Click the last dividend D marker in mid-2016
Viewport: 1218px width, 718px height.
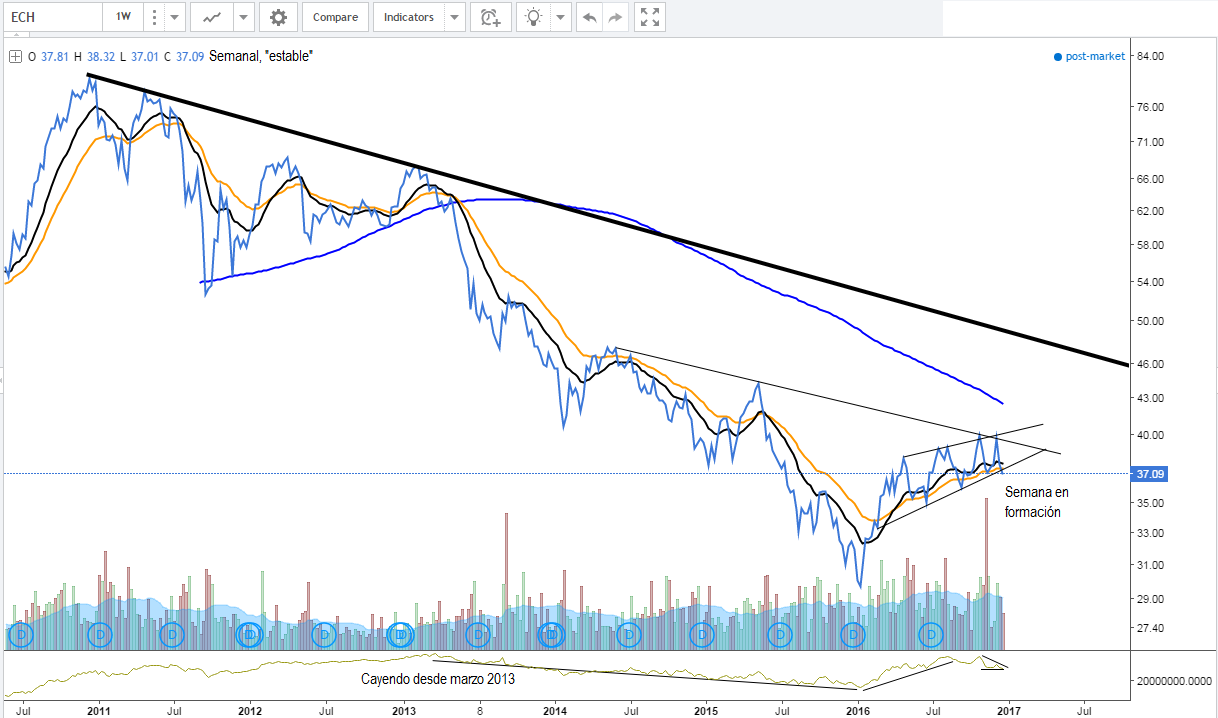pos(932,634)
